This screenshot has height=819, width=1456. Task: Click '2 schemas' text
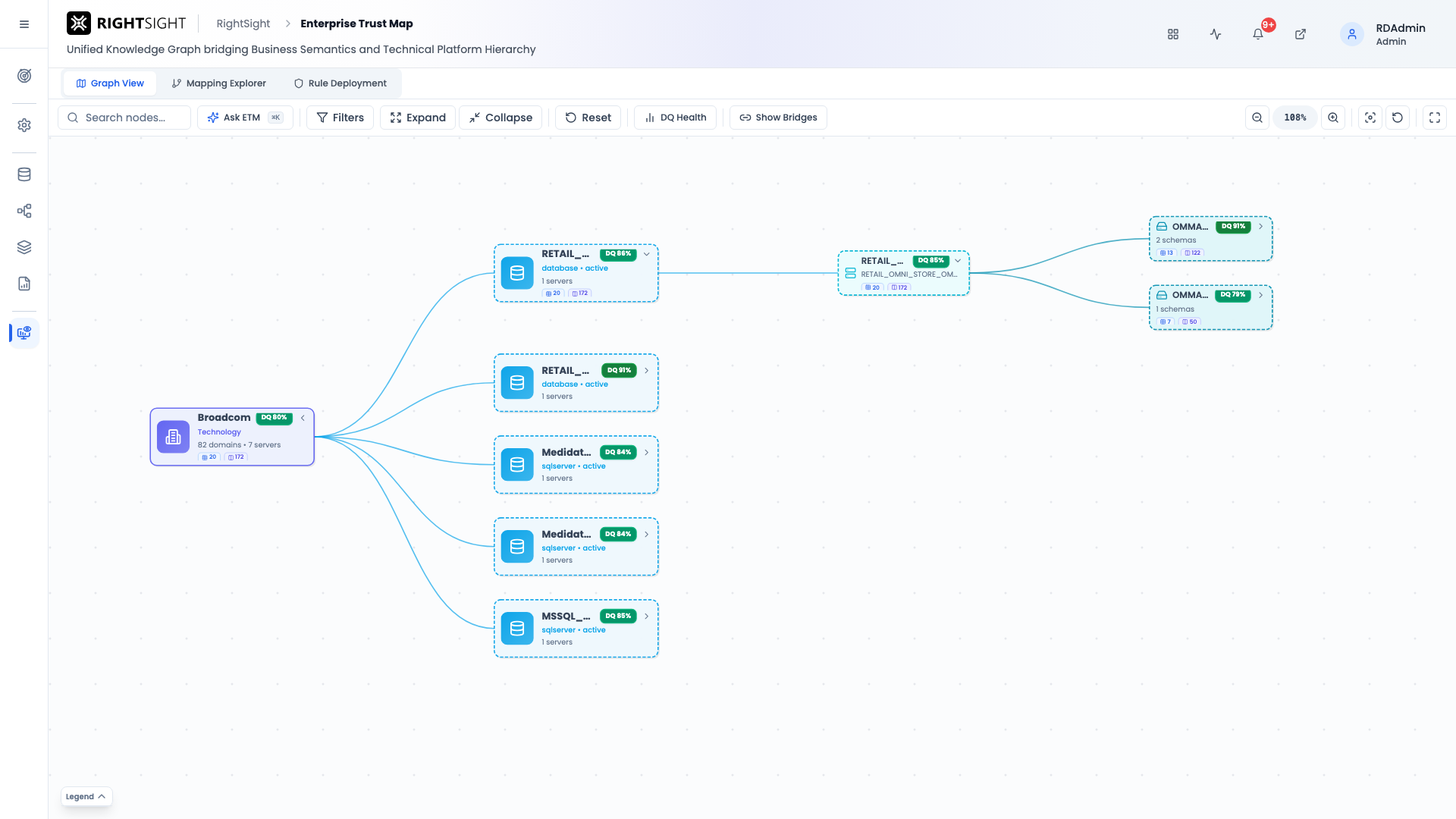(x=1176, y=240)
